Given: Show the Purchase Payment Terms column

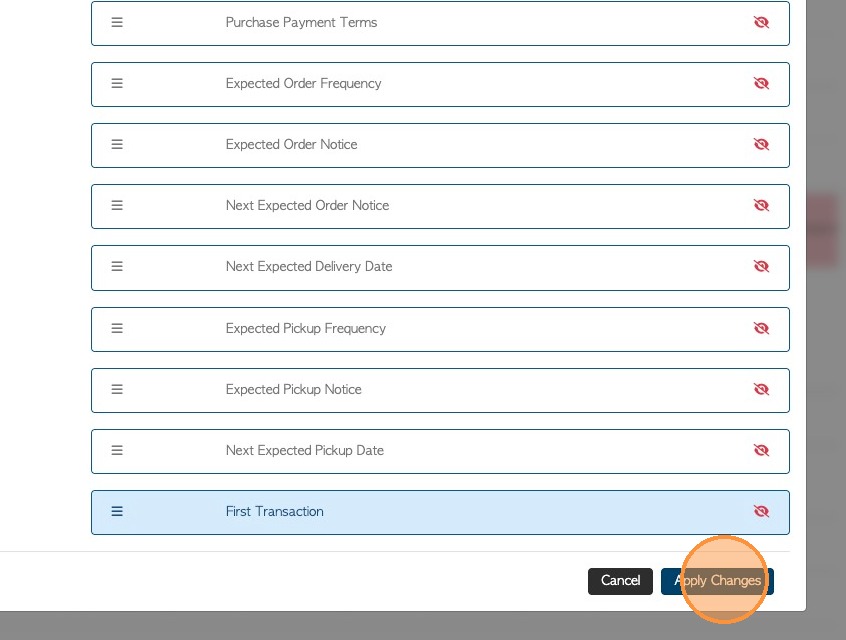Looking at the screenshot, I should point(761,22).
